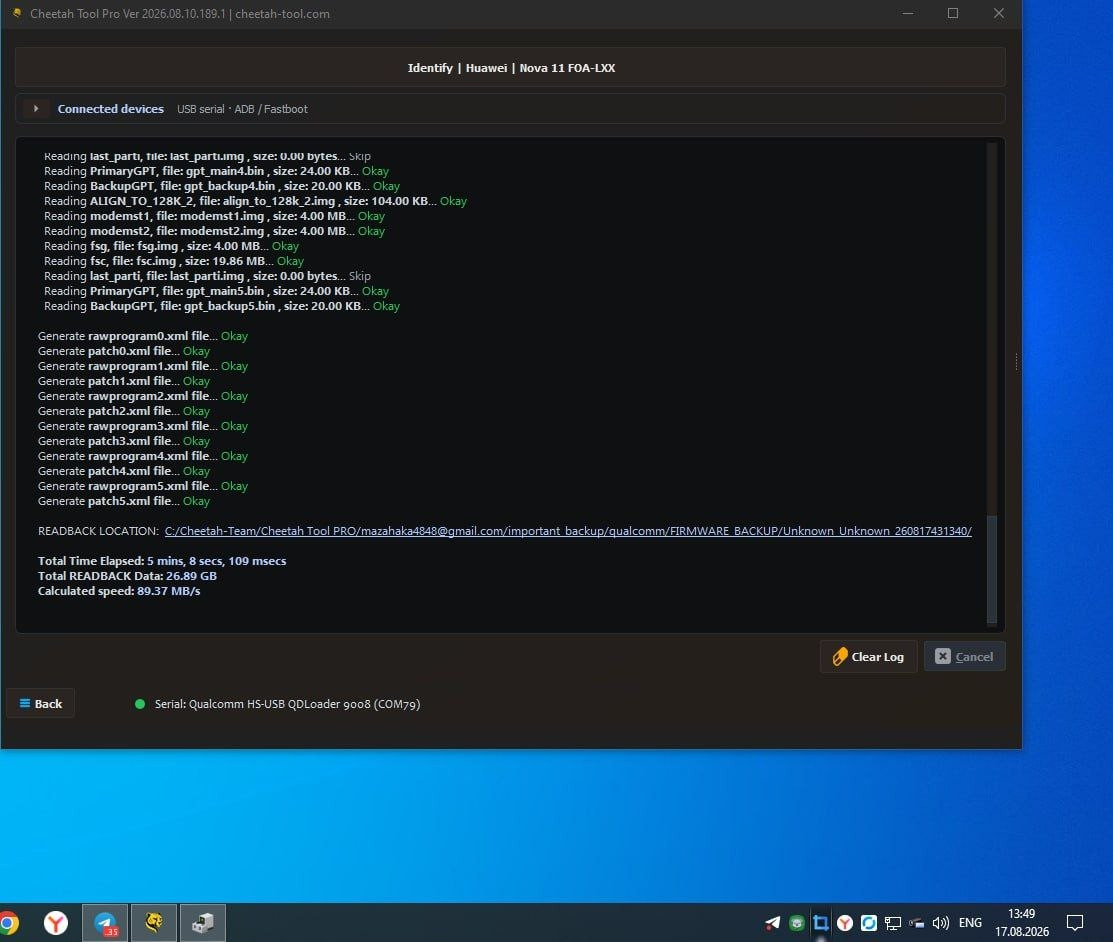Click the Serial Qualcomm HS-USB QDLoader 9008 text
1113x942 pixels.
pyautogui.click(x=287, y=704)
